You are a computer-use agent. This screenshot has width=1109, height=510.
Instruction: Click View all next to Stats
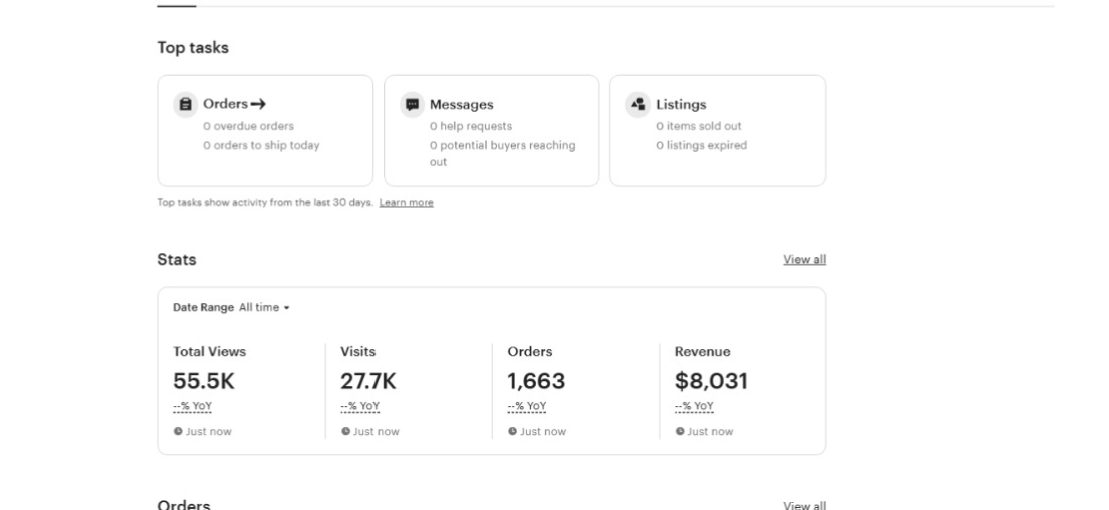pos(804,260)
